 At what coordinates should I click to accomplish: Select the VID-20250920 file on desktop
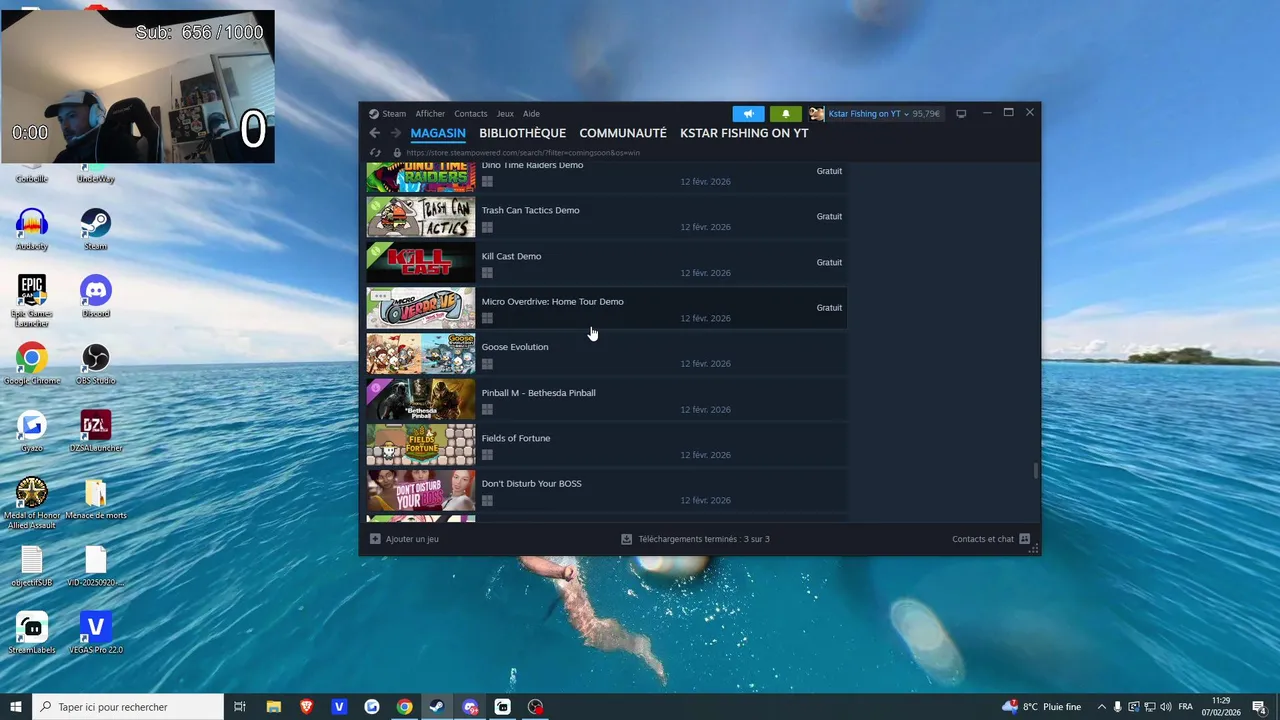(95, 566)
